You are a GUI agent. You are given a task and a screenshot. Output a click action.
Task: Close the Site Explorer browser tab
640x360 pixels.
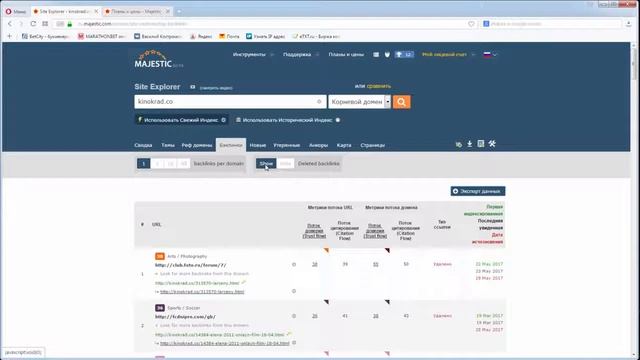(96, 11)
